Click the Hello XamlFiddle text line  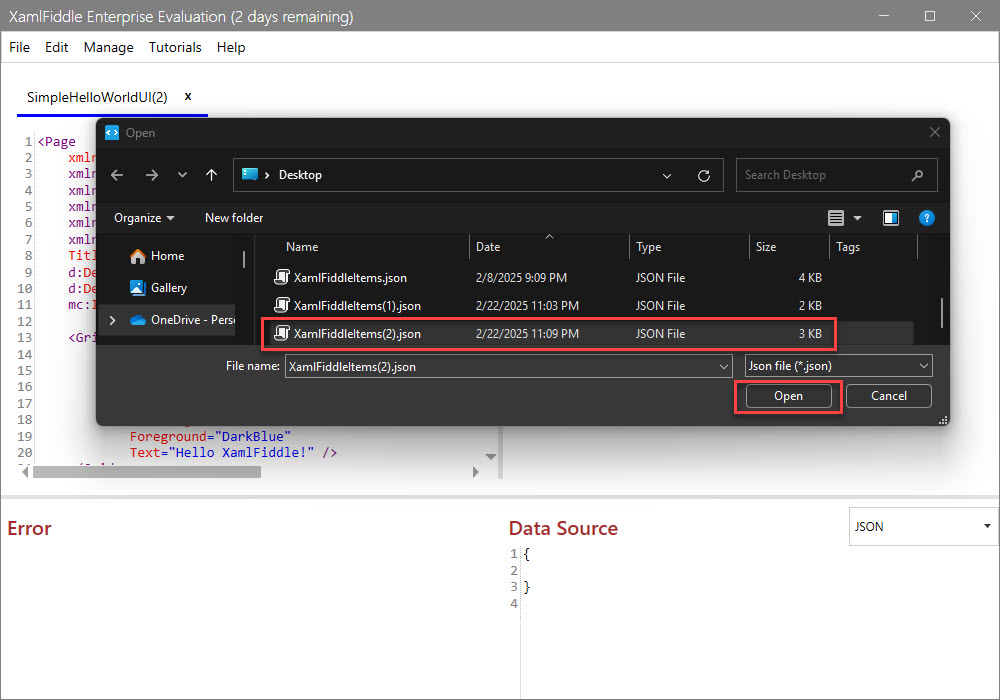coord(233,453)
